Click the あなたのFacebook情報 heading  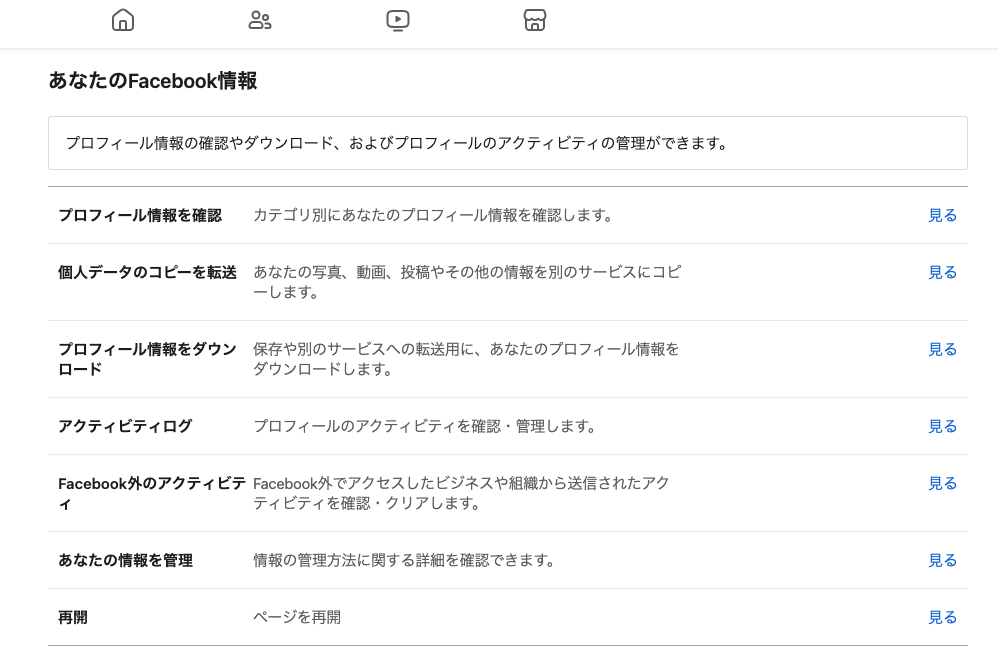(153, 81)
